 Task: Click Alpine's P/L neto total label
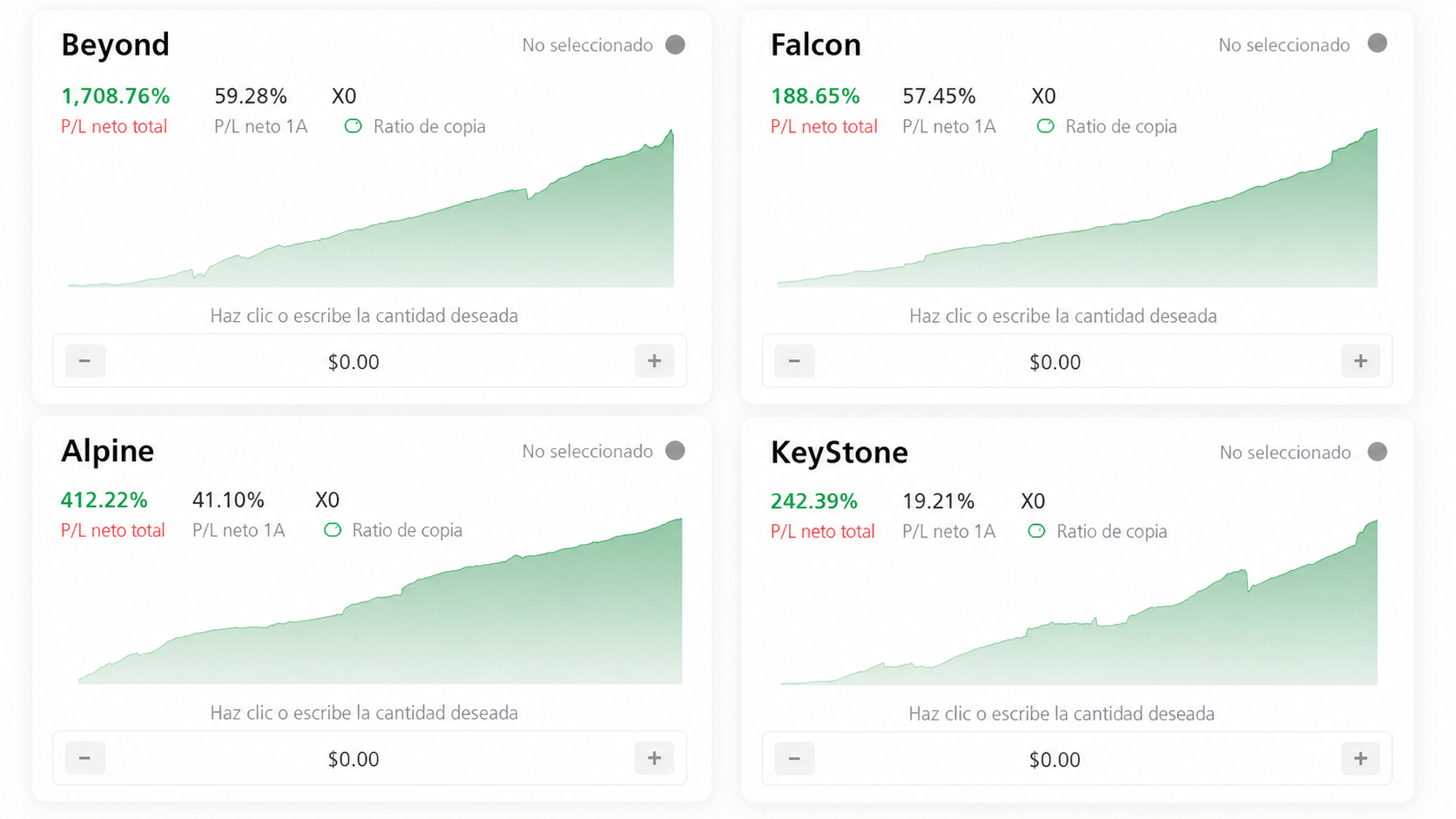tap(112, 530)
